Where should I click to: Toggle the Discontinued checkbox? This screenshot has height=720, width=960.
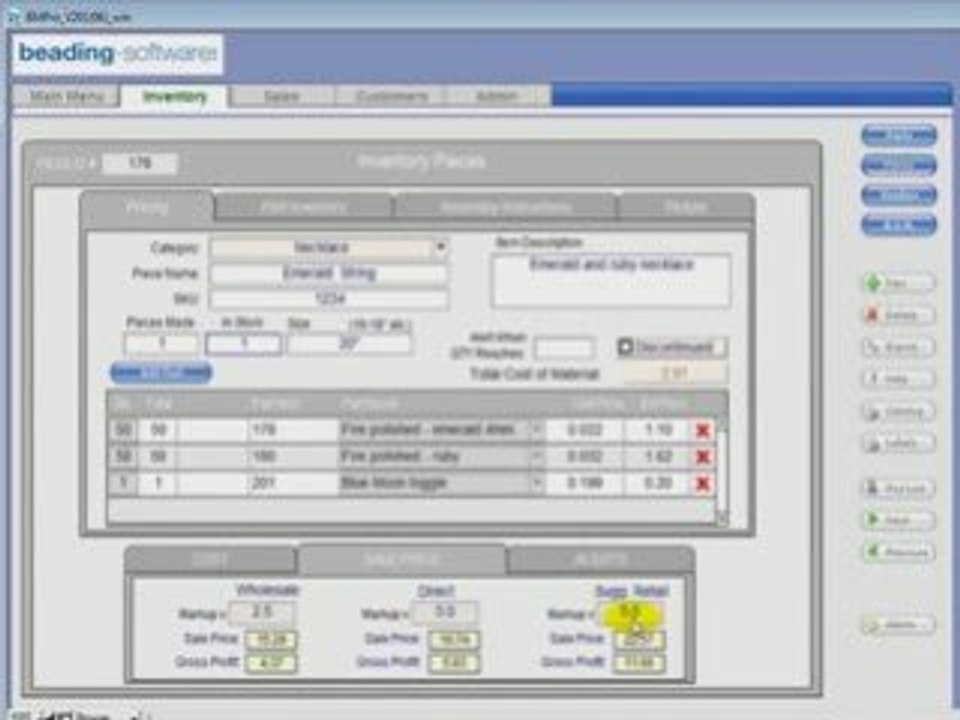point(624,347)
